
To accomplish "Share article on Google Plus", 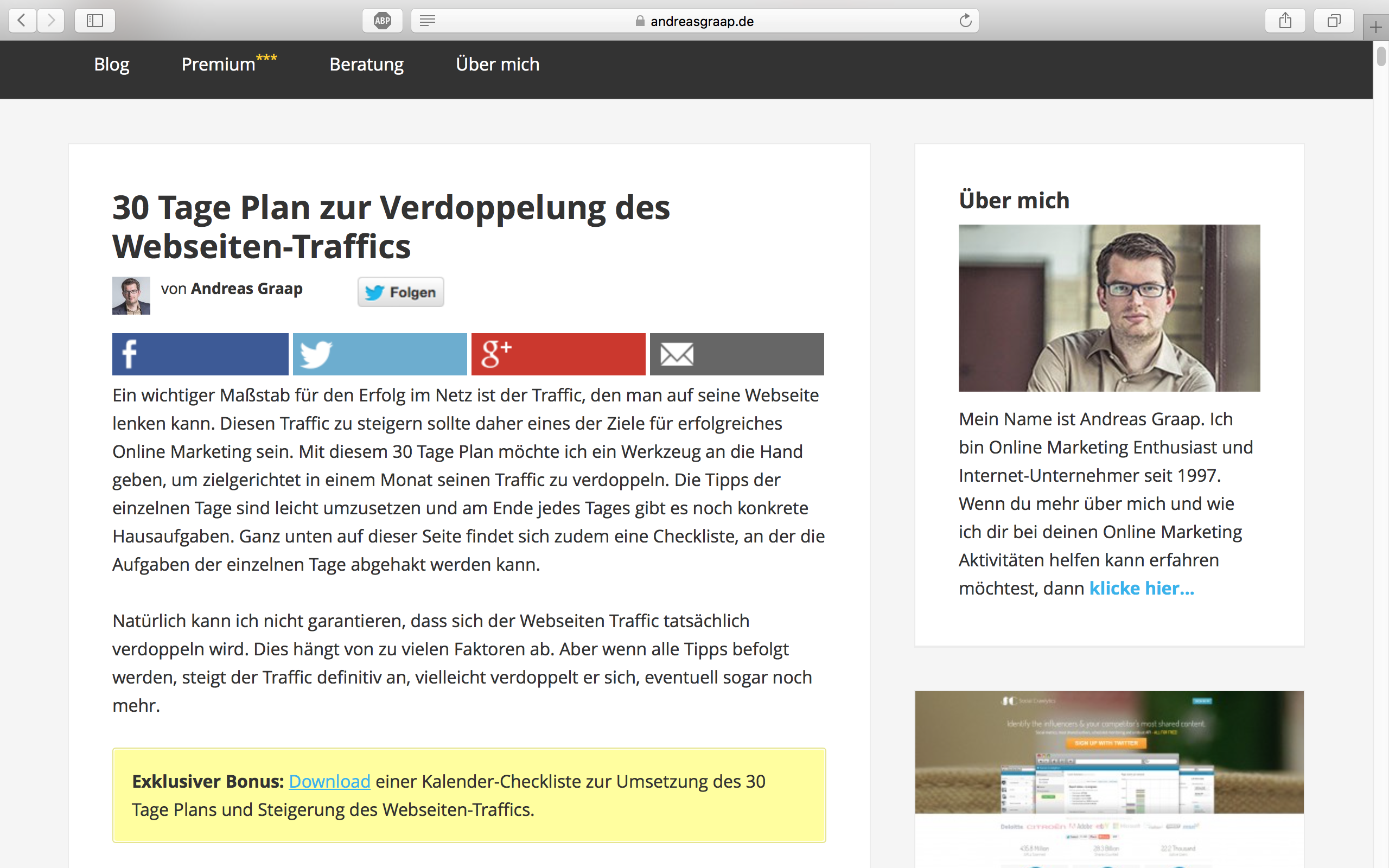I will pyautogui.click(x=558, y=354).
